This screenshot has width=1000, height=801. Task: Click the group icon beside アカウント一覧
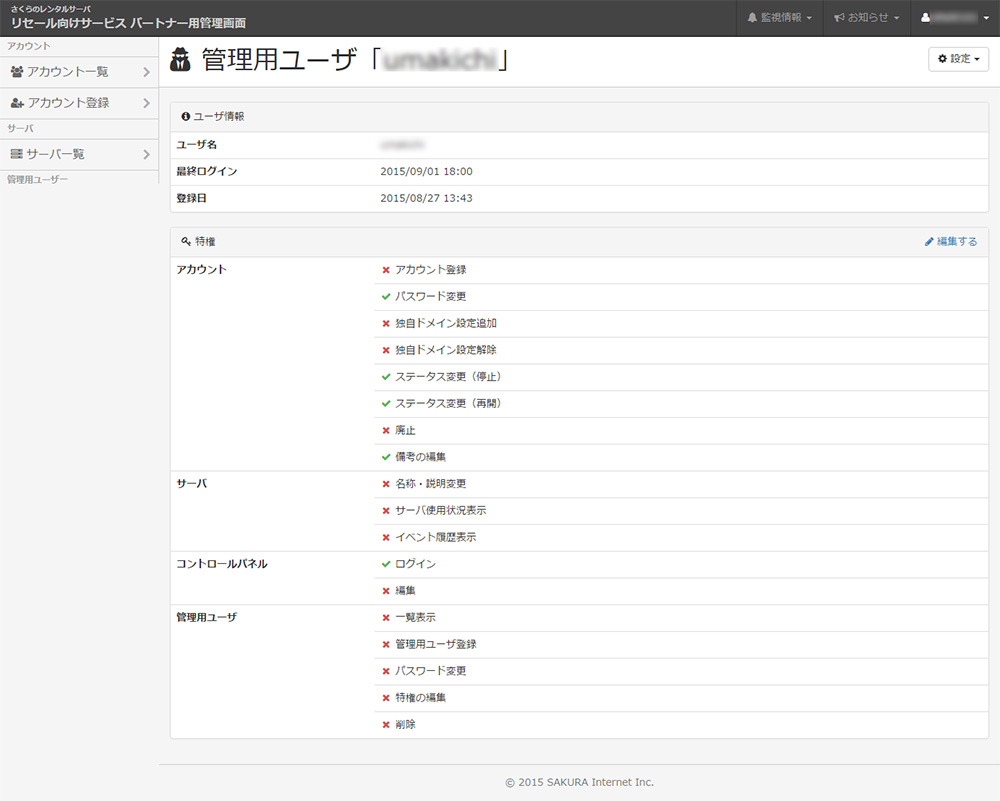point(17,72)
